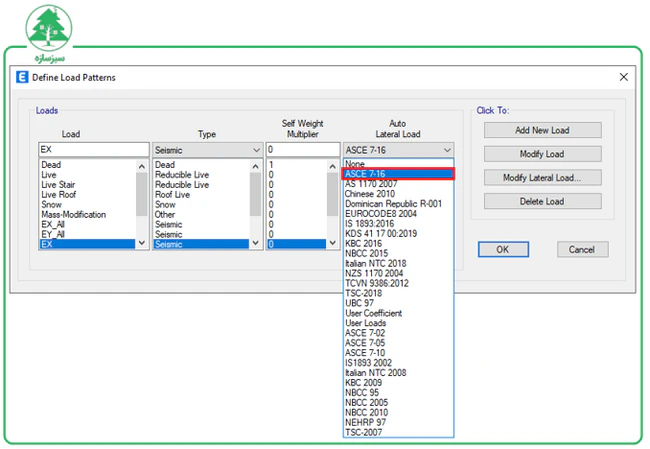
Task: Click Self Weight value 1 for Dead
Action: (296, 165)
